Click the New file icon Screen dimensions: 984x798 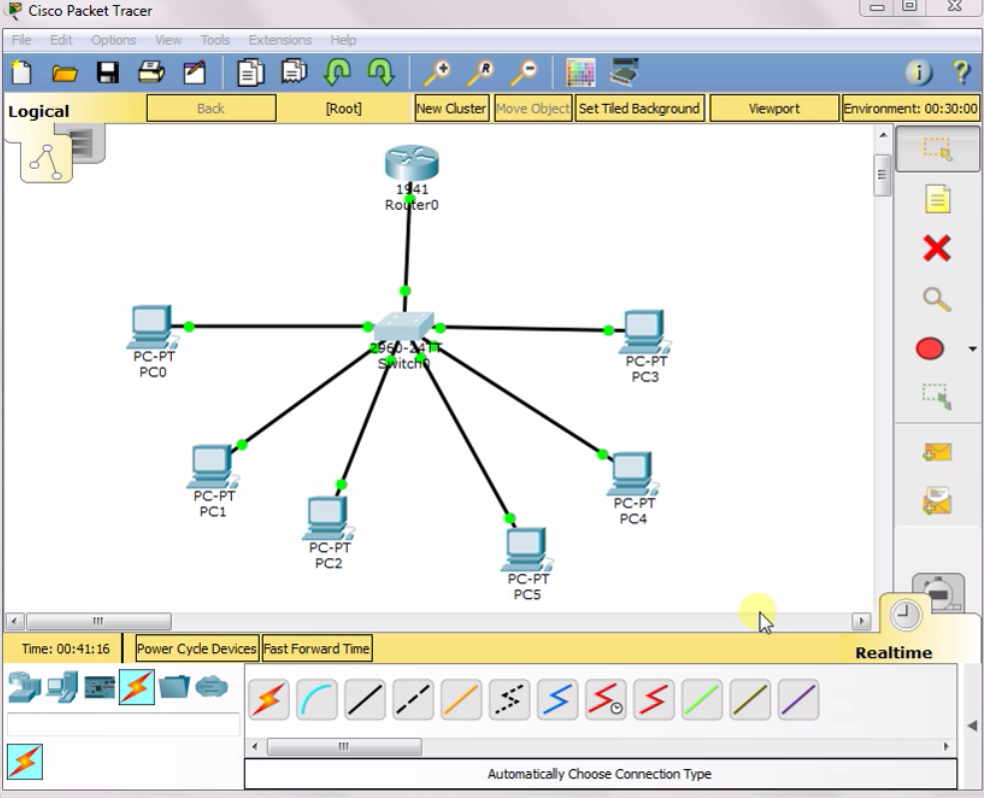(x=21, y=73)
